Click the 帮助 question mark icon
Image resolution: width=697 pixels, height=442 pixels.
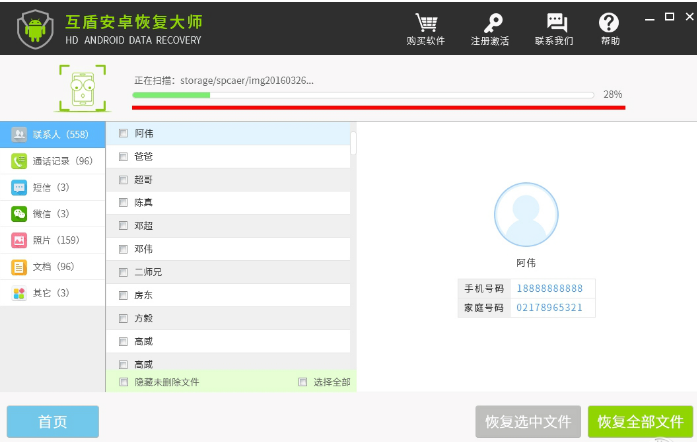tap(609, 28)
